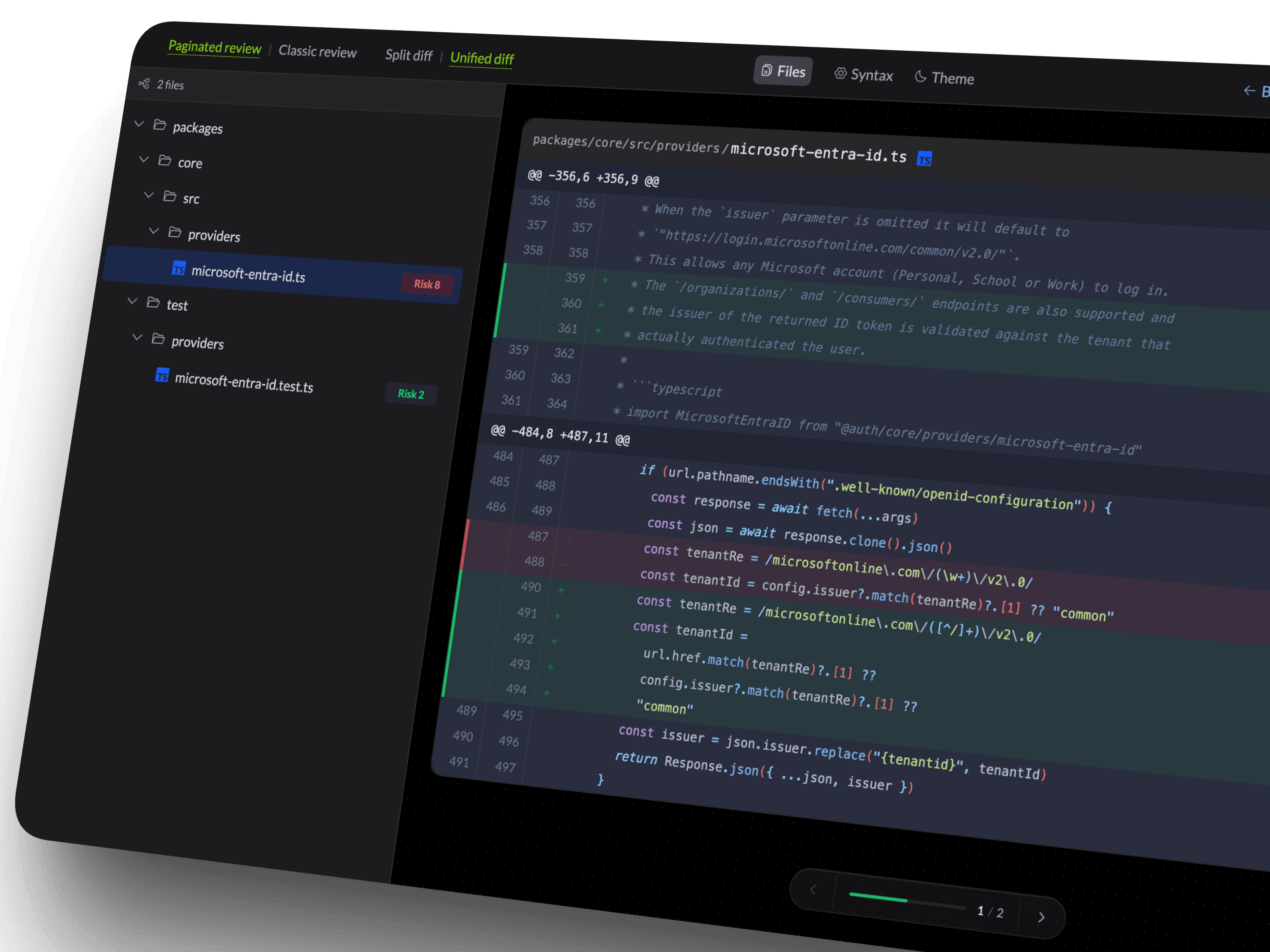The height and width of the screenshot is (952, 1270).
Task: Click the green pagination progress bar
Action: coord(878,897)
